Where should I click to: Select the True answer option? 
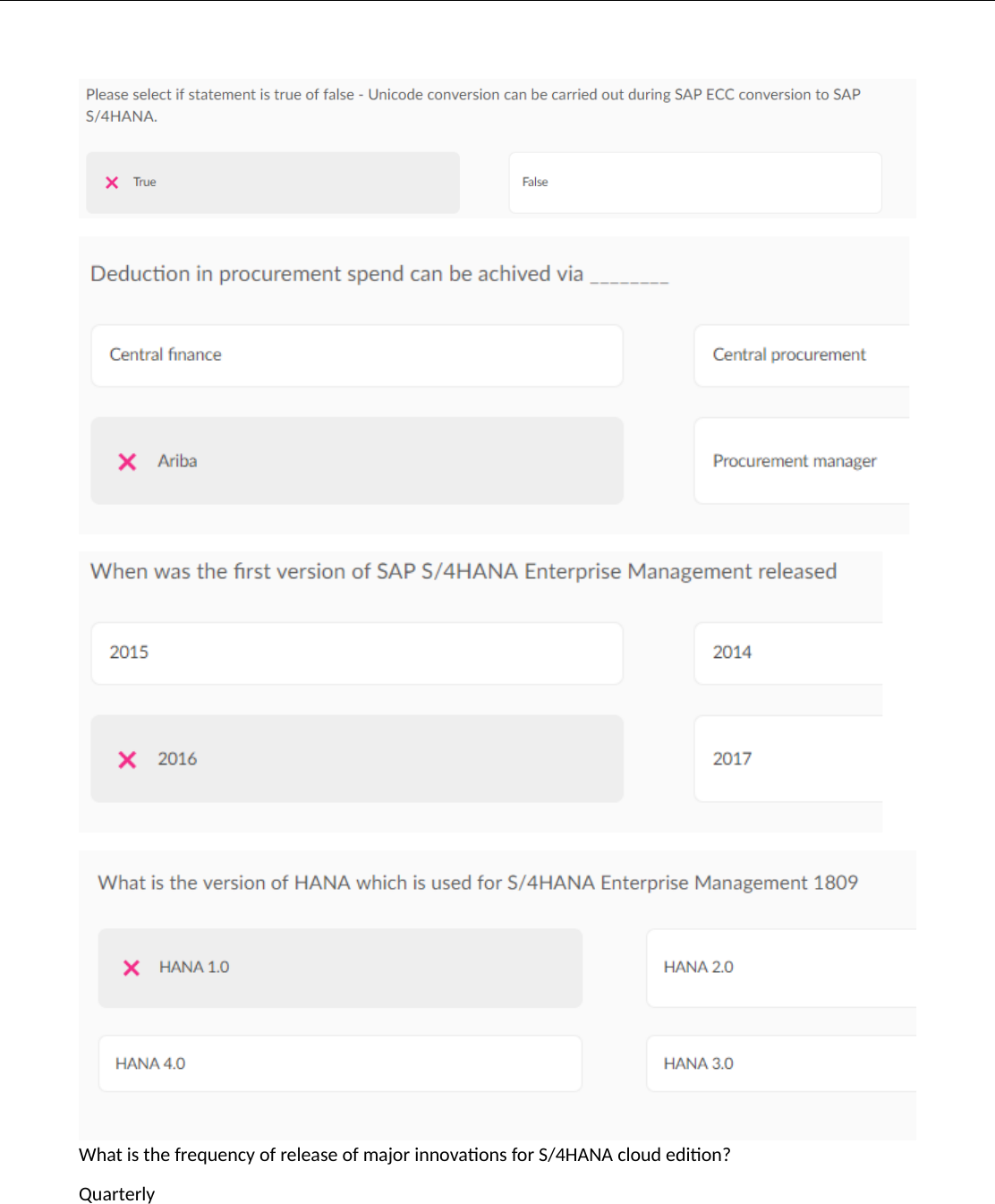point(272,183)
